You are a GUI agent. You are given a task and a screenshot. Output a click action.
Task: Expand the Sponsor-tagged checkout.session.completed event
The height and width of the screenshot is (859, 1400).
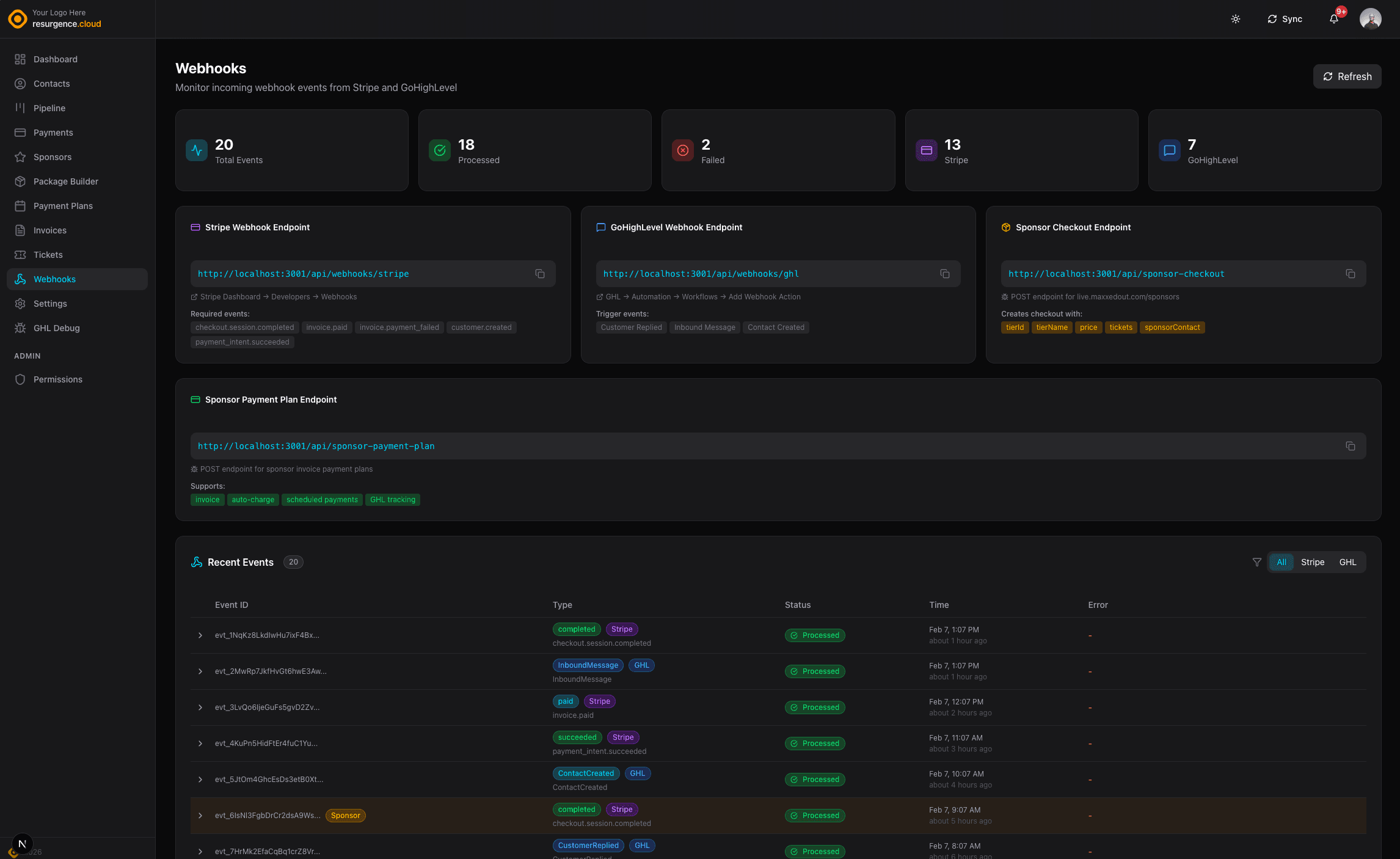tap(200, 816)
